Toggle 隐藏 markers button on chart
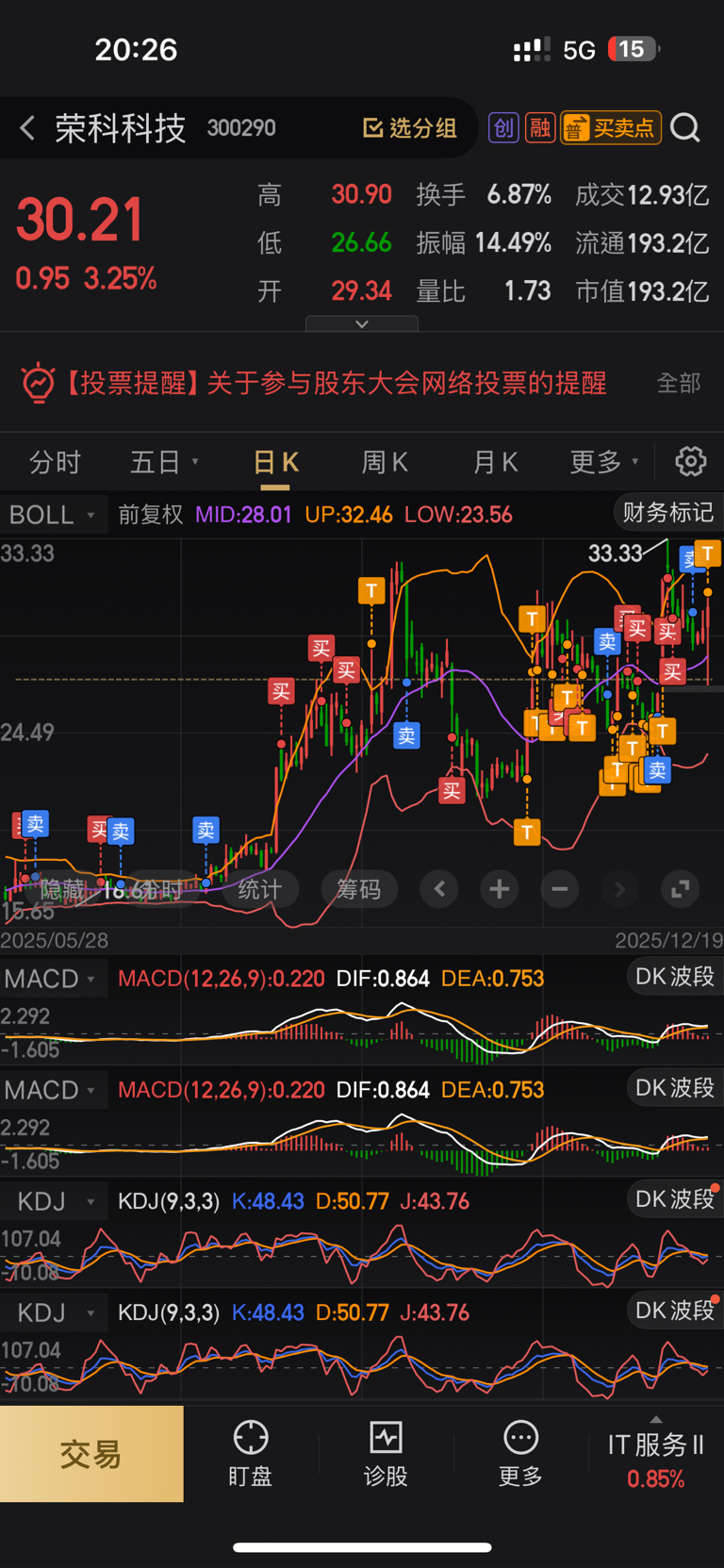The image size is (724, 1568). pos(62,889)
